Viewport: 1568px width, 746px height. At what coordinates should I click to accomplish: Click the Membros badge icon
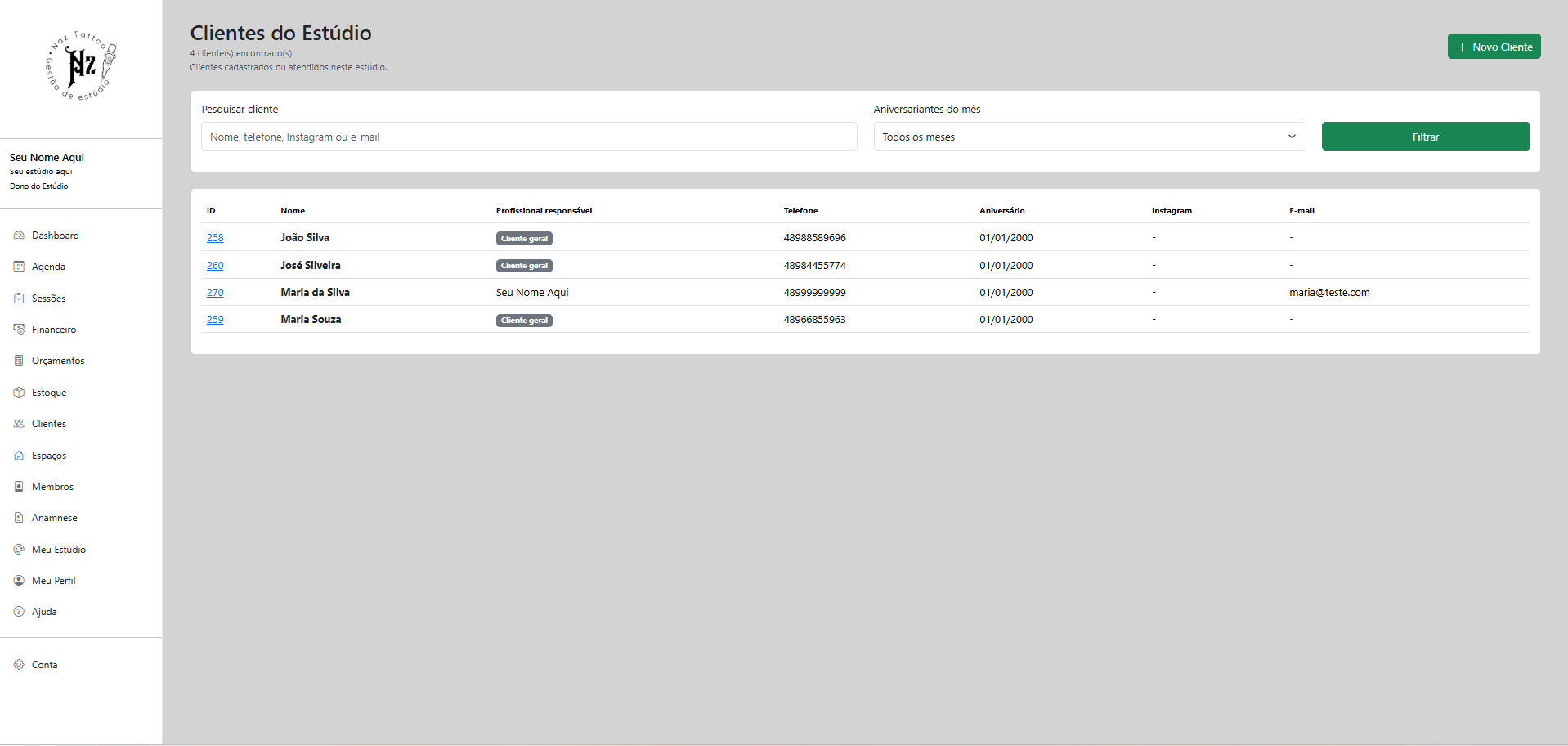coord(19,487)
